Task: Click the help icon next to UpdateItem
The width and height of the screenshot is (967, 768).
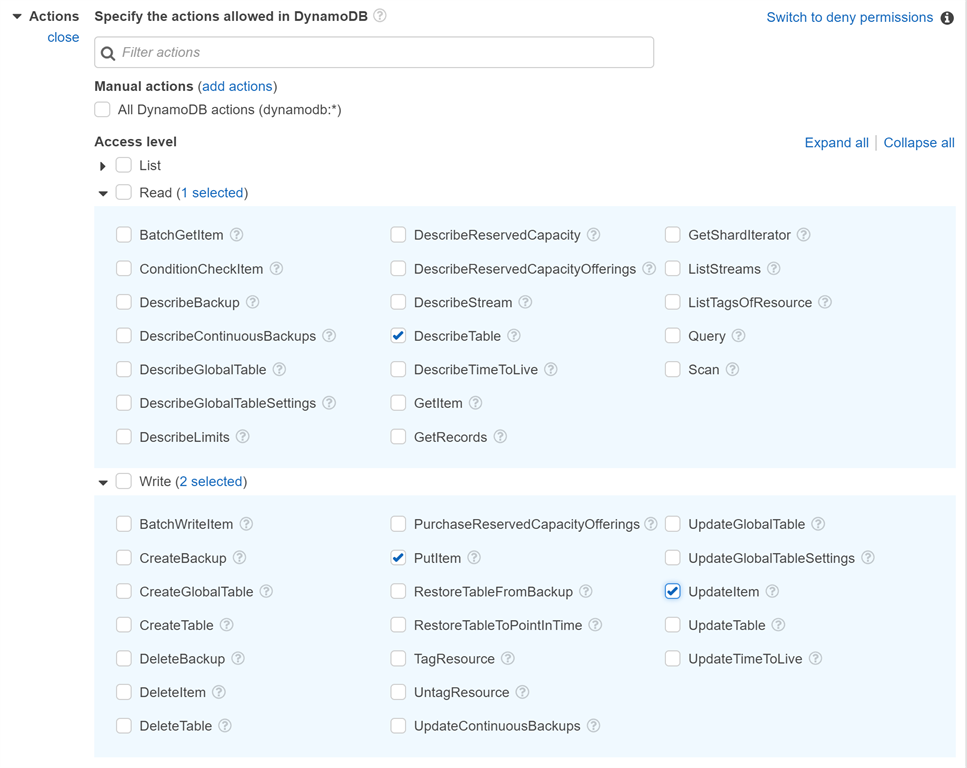Action: [x=771, y=591]
